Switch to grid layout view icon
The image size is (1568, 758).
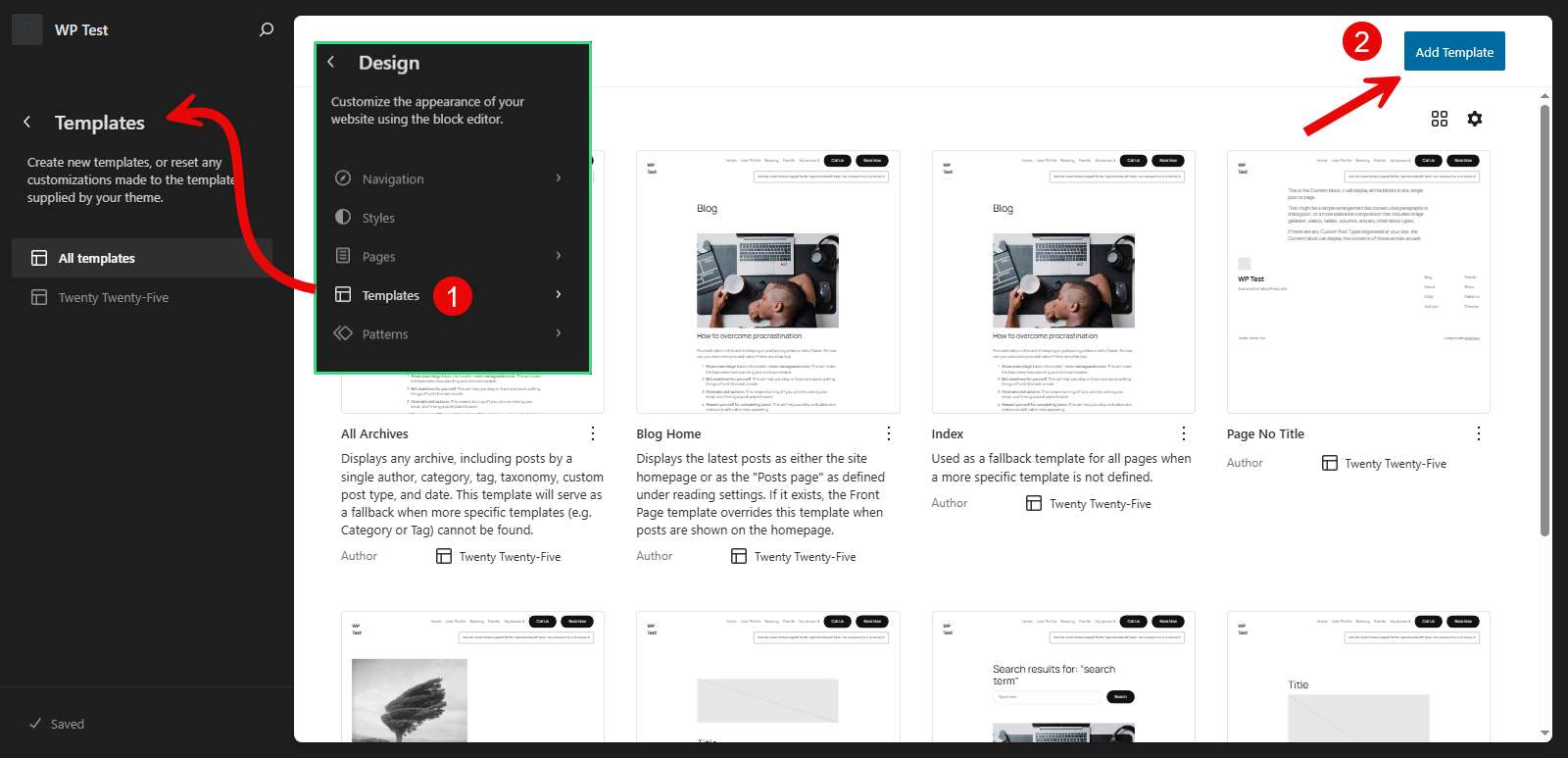pos(1440,119)
